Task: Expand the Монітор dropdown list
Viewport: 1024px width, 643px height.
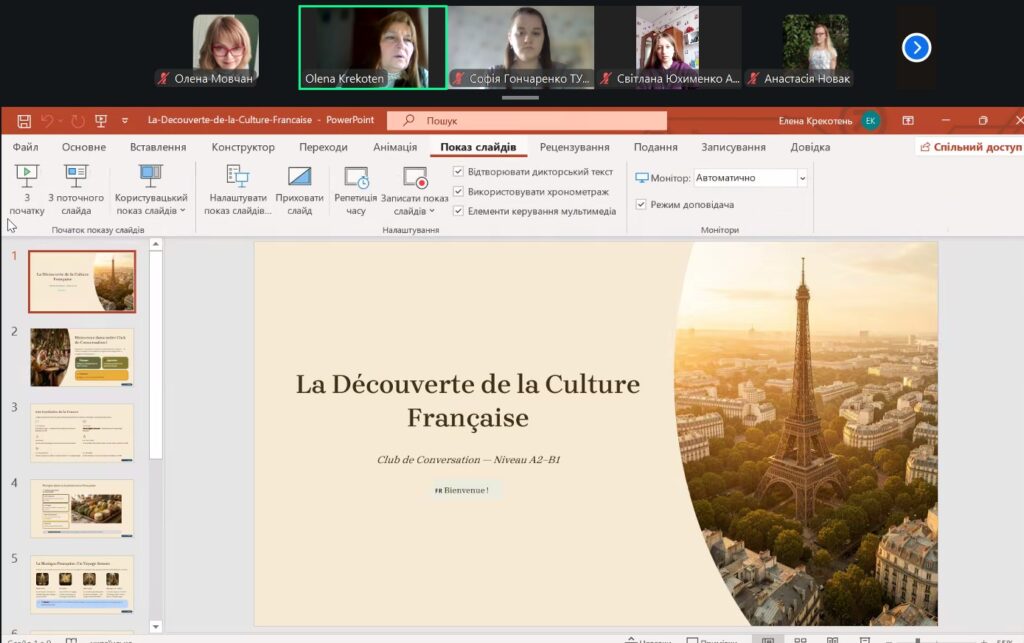Action: [x=801, y=178]
